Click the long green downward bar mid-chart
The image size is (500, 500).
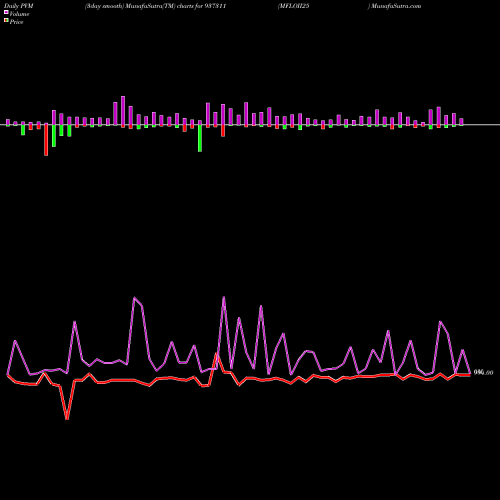point(200,138)
